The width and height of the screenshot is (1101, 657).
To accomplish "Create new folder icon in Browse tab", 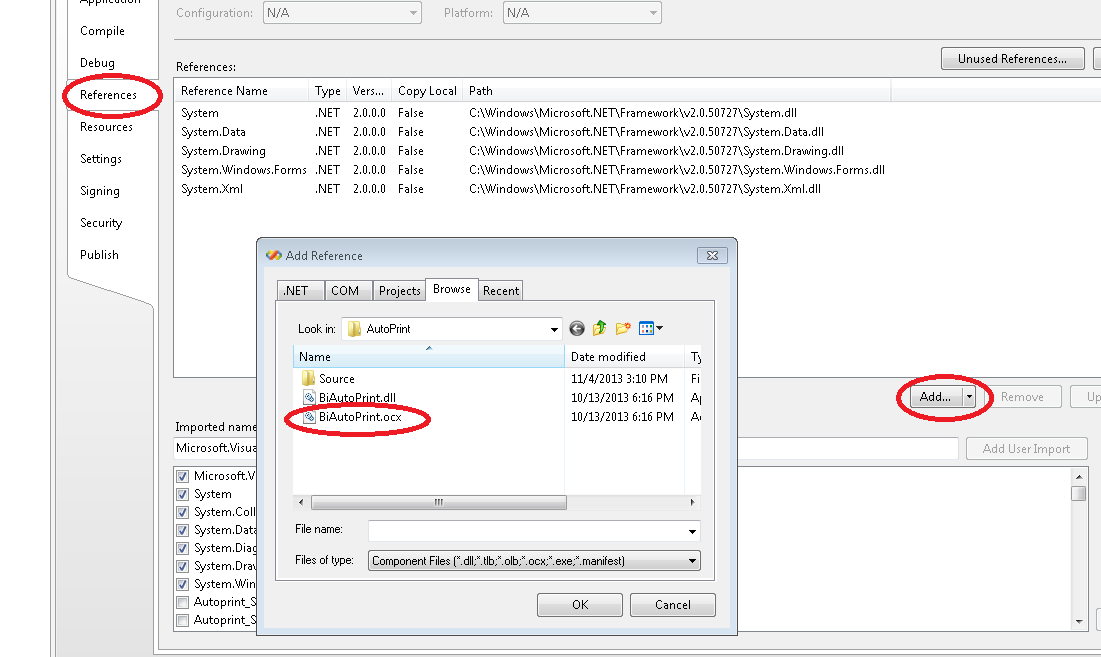I will (623, 328).
